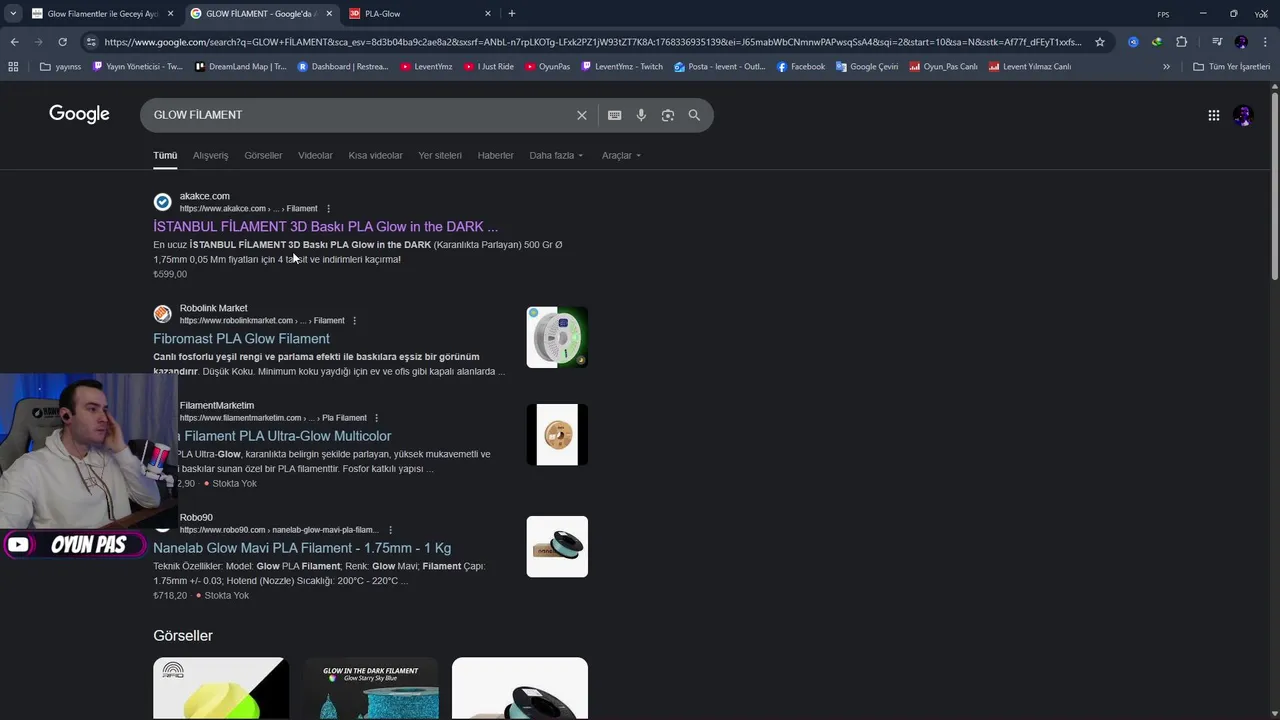The width and height of the screenshot is (1280, 720).
Task: Select the Kısa videolar filter
Action: [x=375, y=156]
